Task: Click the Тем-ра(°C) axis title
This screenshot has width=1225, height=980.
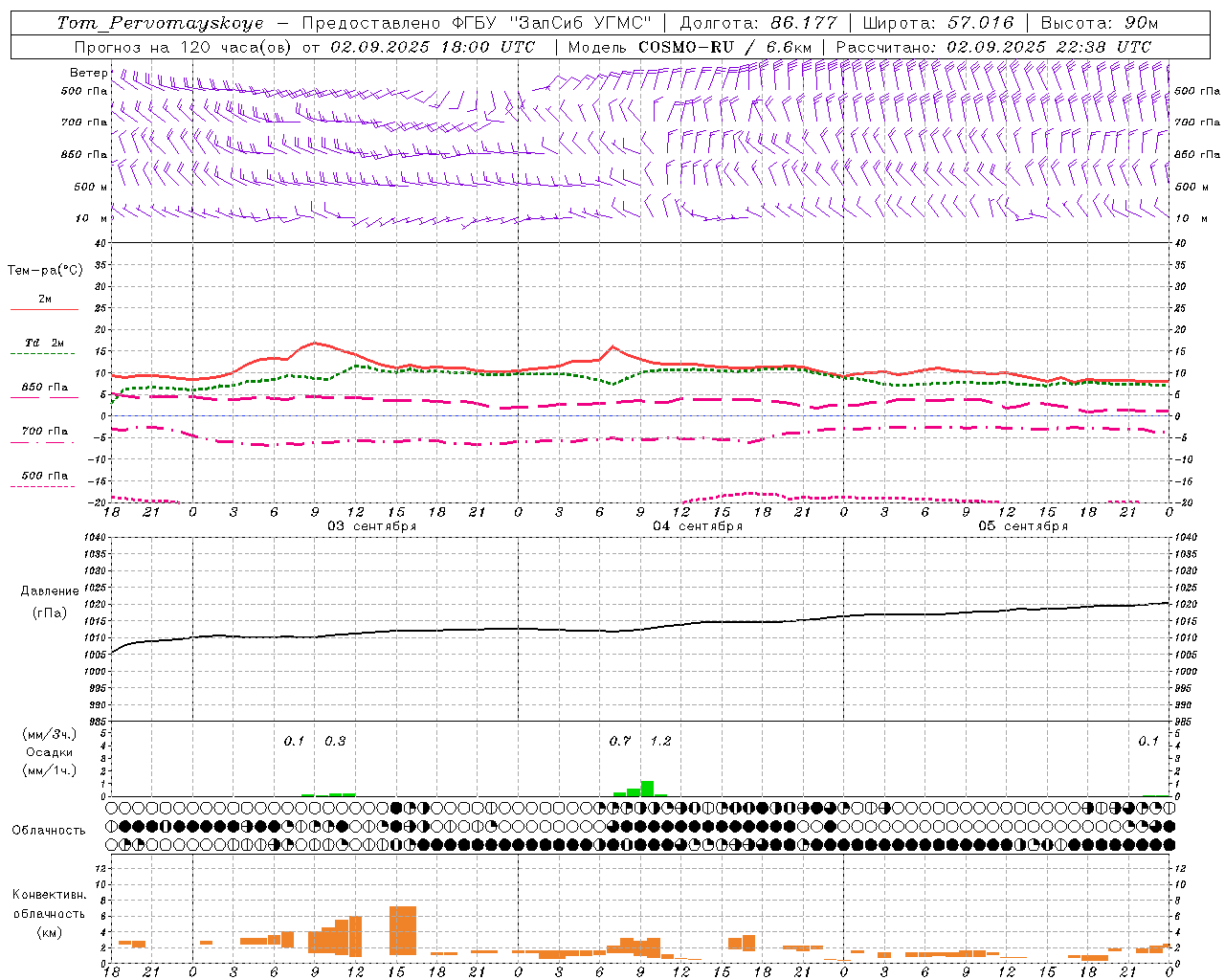Action: pos(45,271)
